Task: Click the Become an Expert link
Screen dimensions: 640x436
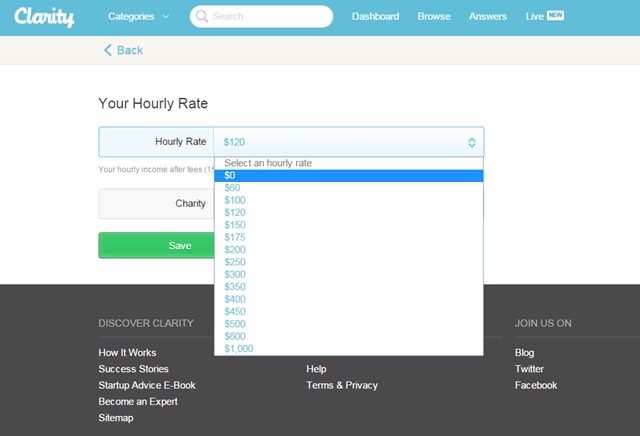Action: [138, 402]
